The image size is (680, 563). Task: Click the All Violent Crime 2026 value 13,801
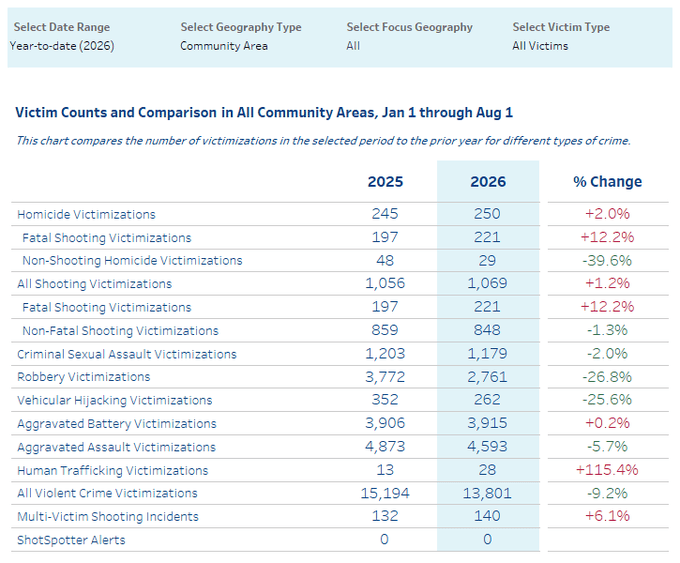coord(487,493)
